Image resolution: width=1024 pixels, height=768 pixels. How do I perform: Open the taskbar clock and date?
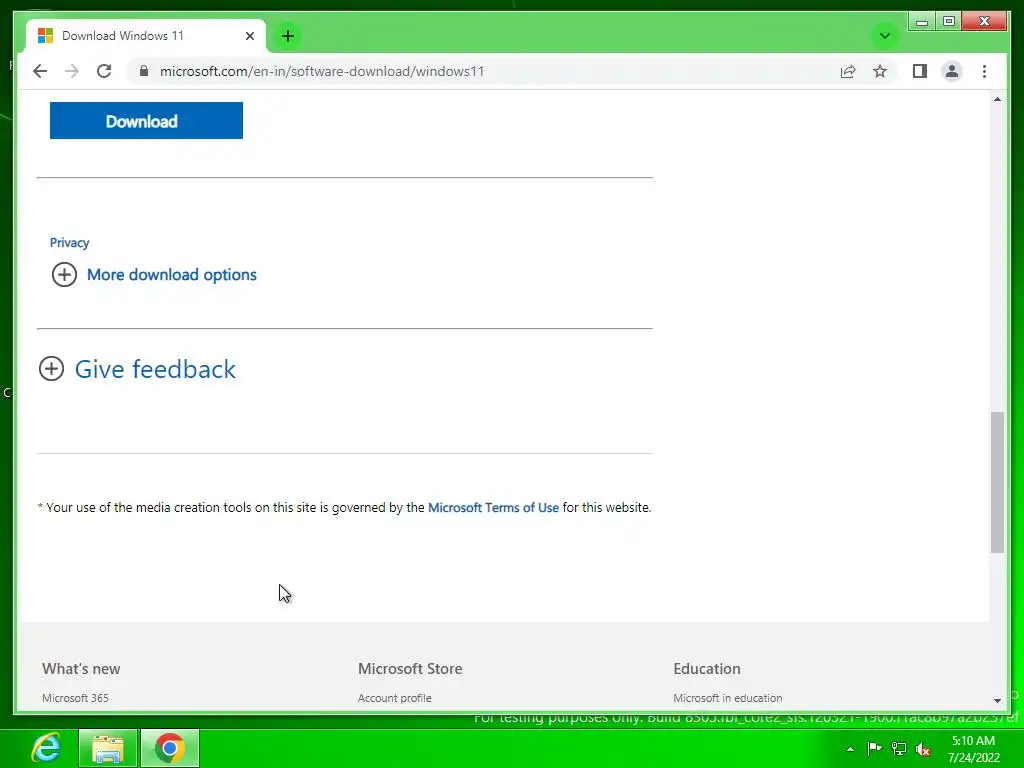tap(974, 749)
